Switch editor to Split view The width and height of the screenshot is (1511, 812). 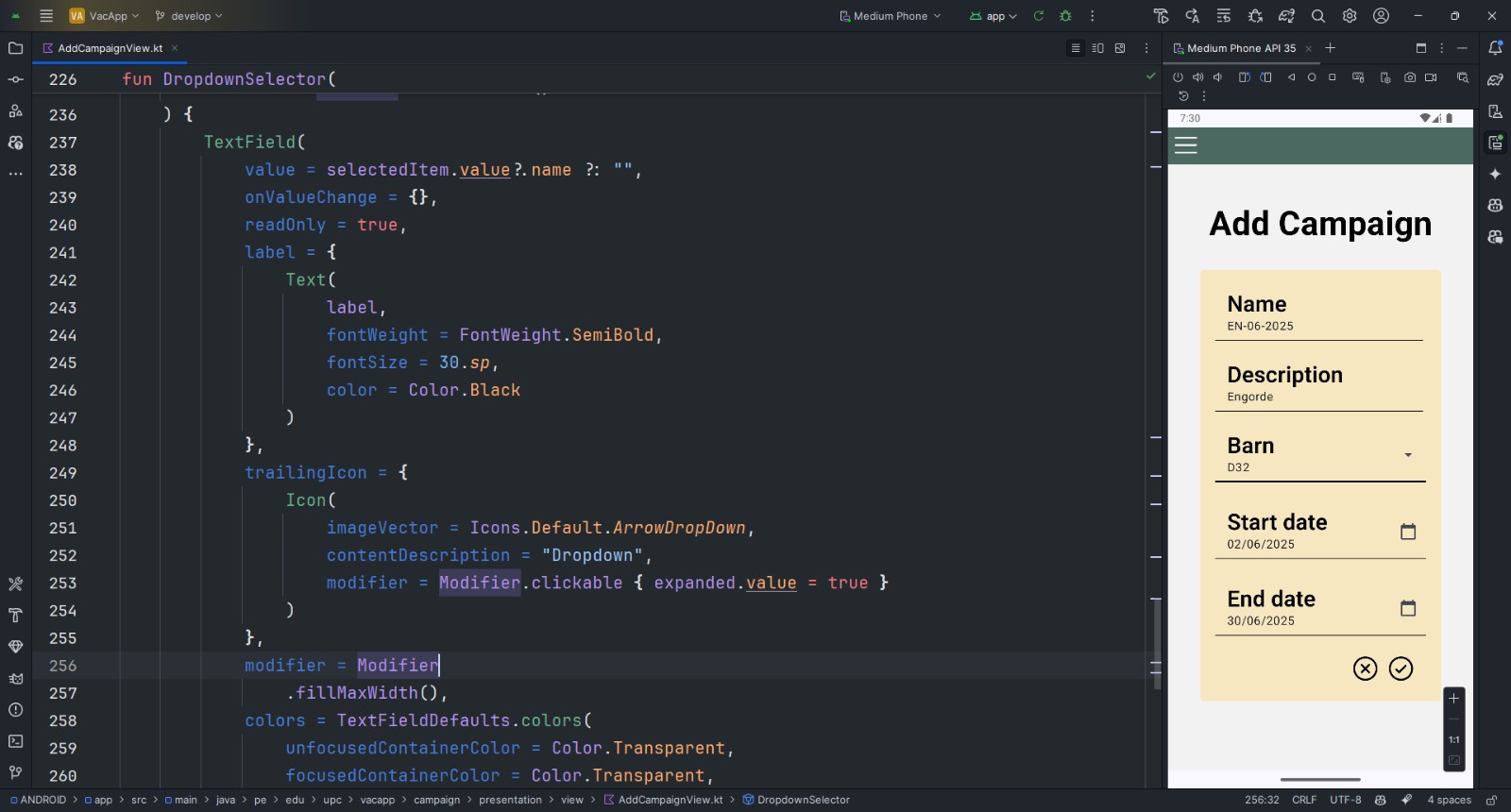click(x=1097, y=48)
